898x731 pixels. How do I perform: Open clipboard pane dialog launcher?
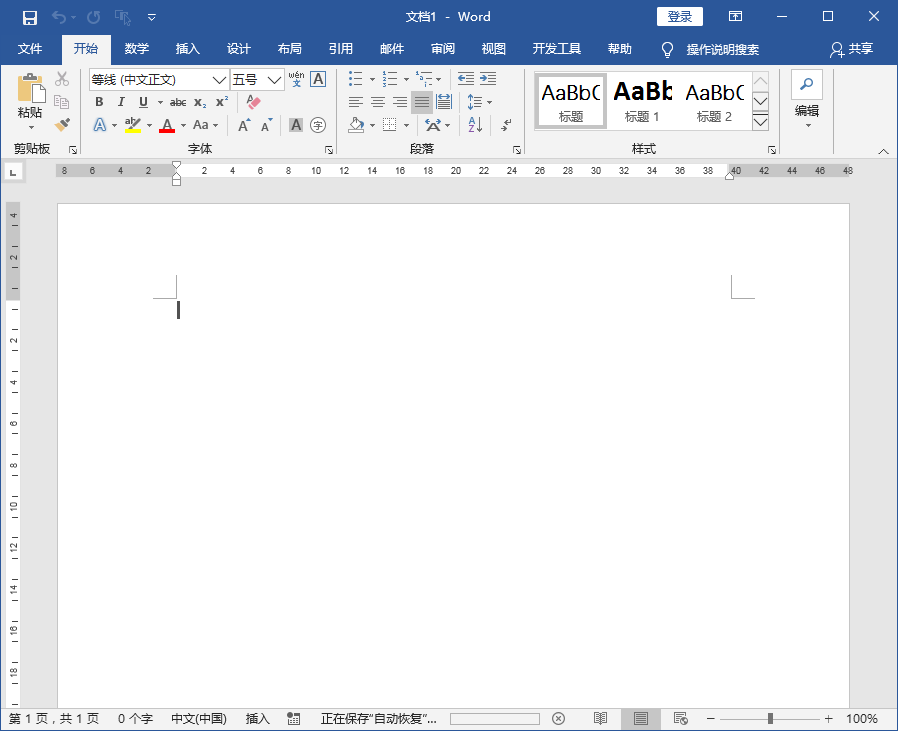[73, 150]
